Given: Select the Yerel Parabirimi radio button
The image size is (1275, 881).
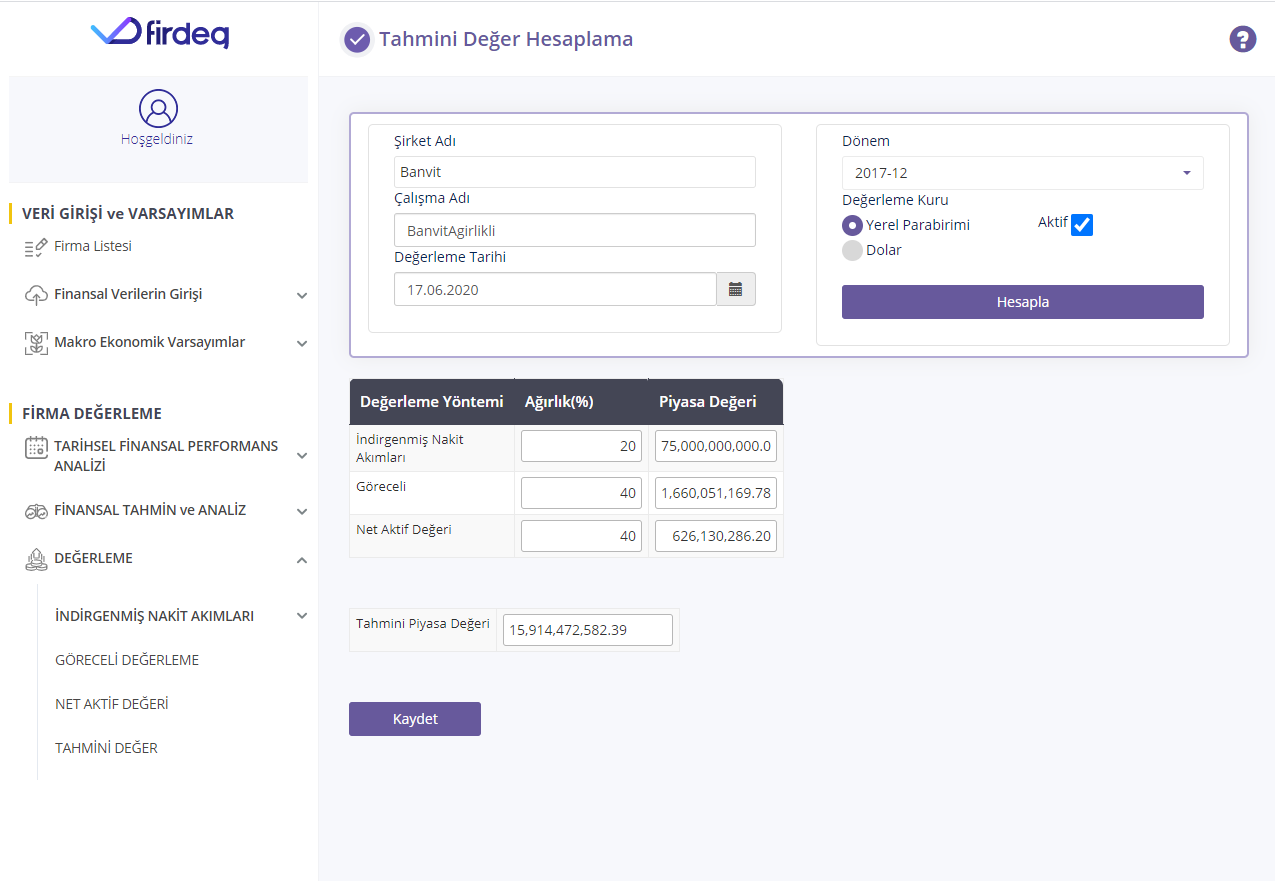Looking at the screenshot, I should (852, 225).
